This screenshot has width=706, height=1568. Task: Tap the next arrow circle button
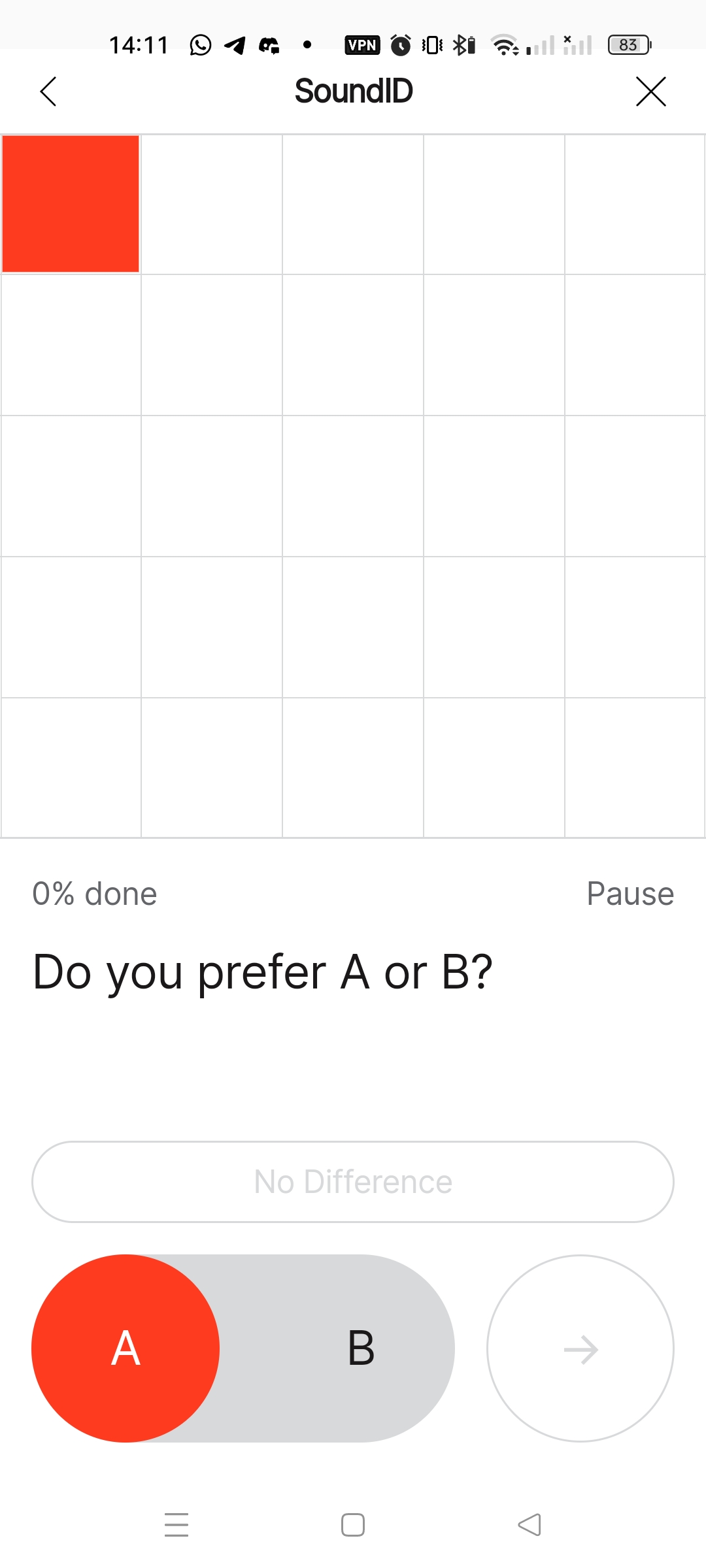pos(580,1348)
